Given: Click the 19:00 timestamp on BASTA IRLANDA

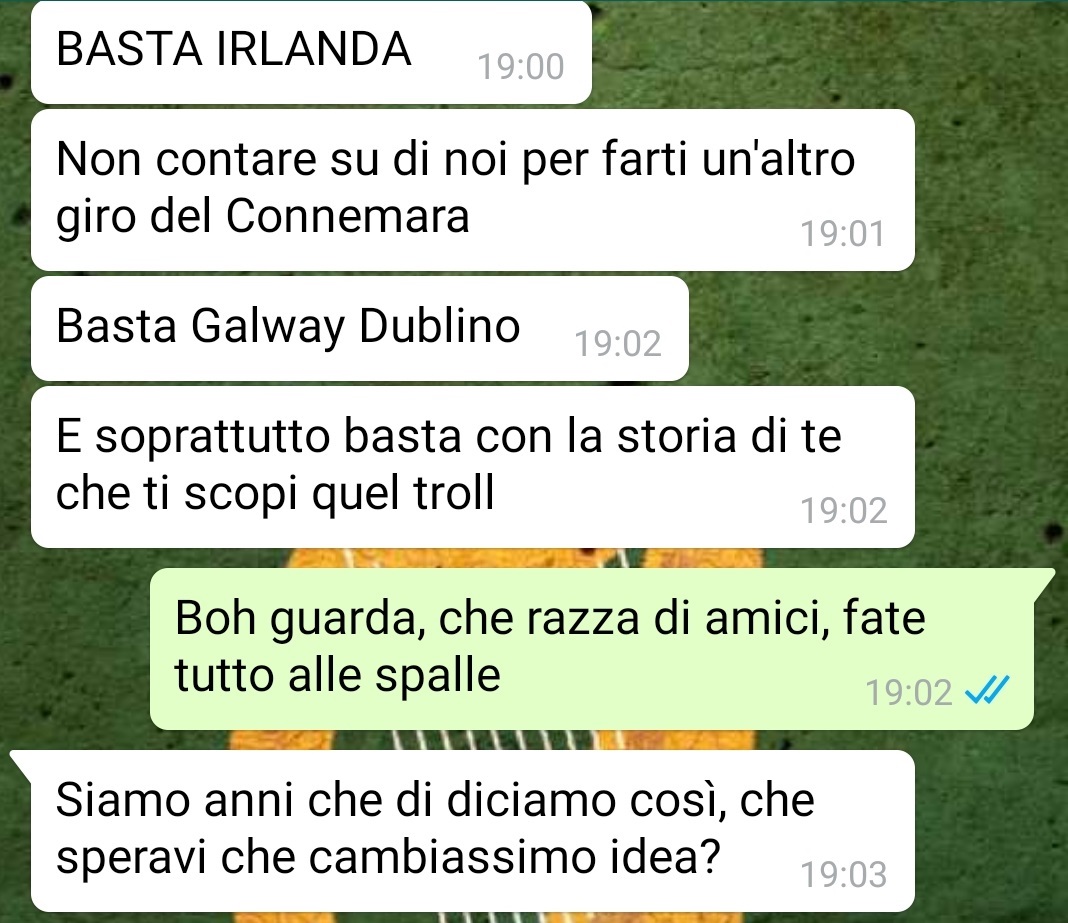Looking at the screenshot, I should [x=520, y=67].
